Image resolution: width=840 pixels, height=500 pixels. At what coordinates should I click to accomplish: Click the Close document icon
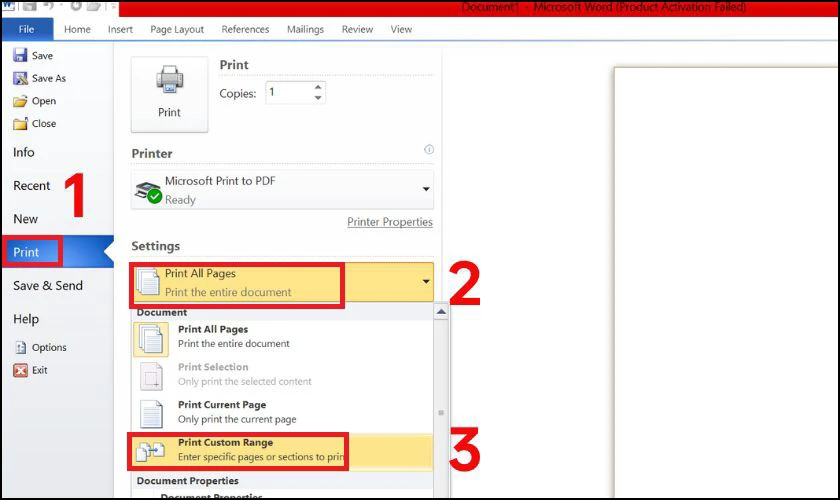coord(20,124)
